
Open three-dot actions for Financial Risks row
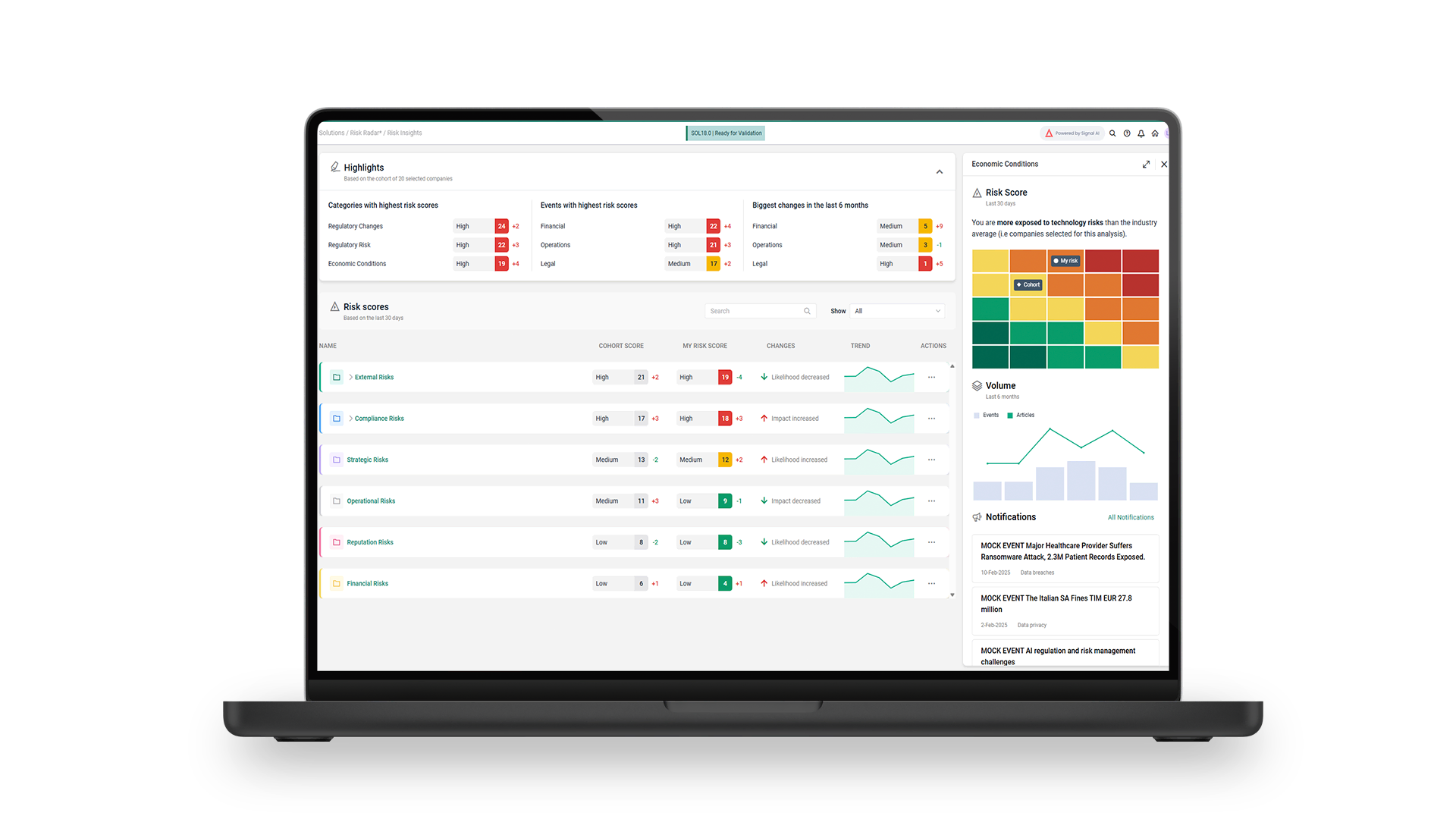pos(931,584)
